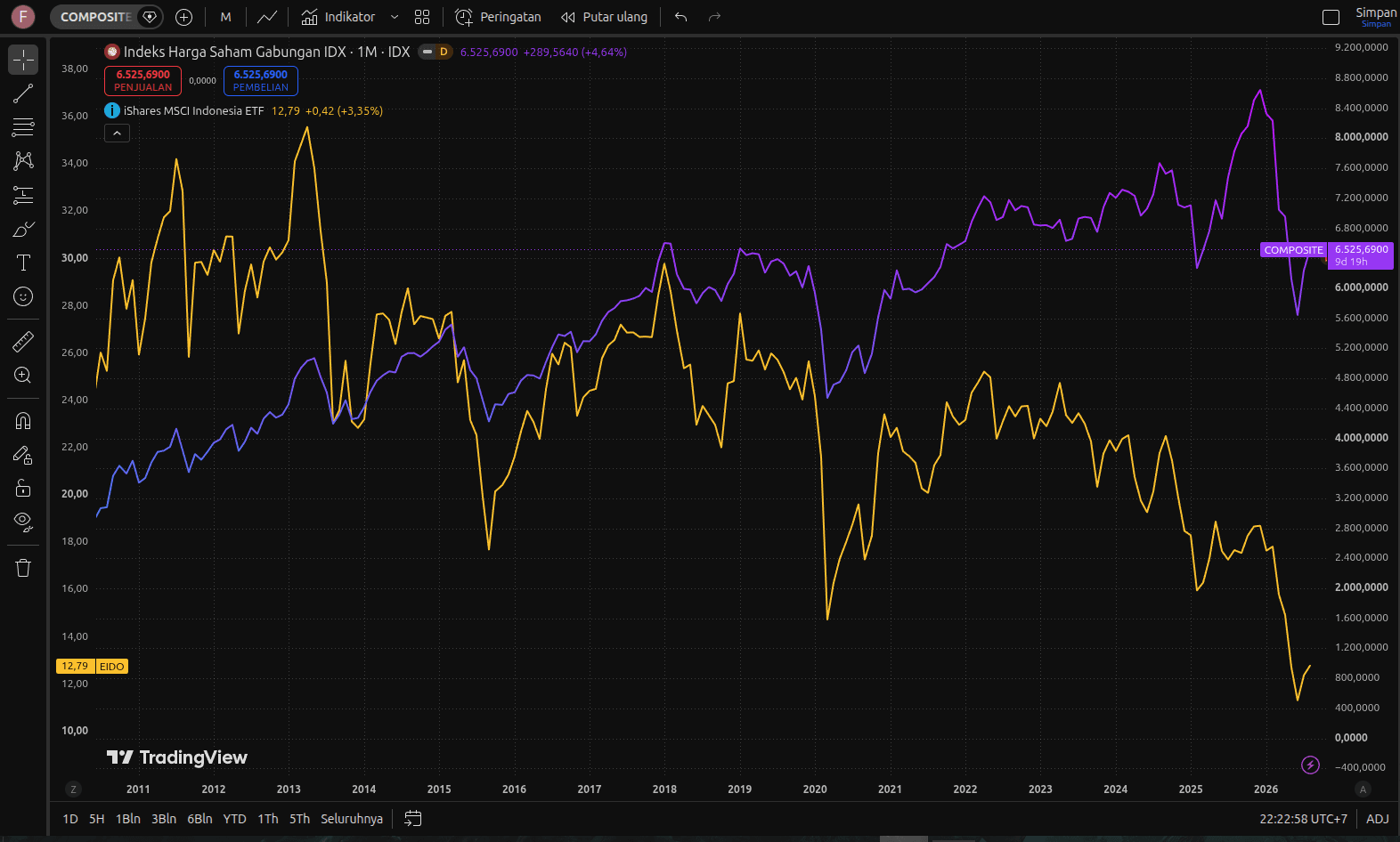Toggle hide all drawings eye icon
The height and width of the screenshot is (842, 1400).
[x=23, y=522]
